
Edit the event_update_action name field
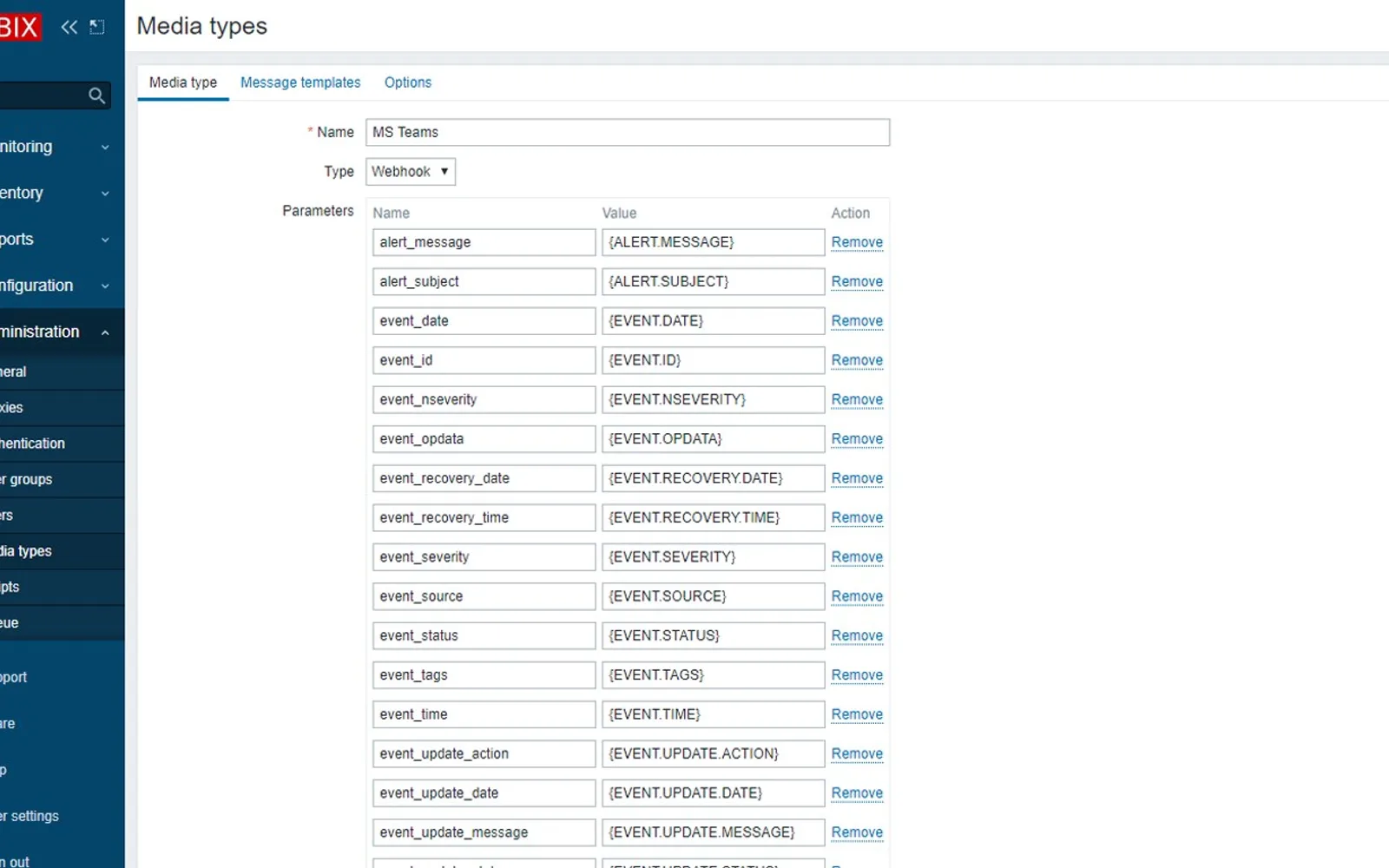tap(484, 753)
